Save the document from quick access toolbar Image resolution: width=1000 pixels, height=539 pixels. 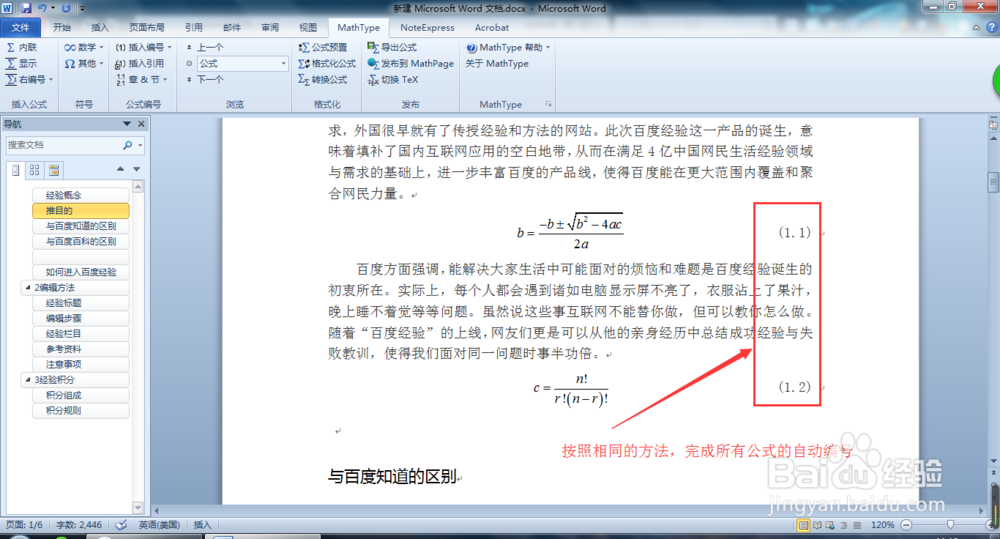click(x=26, y=8)
